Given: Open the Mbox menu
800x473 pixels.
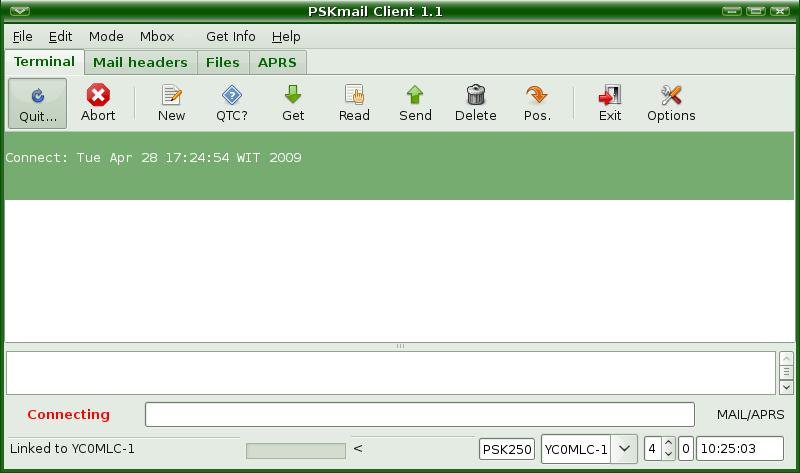Looking at the screenshot, I should click(x=157, y=37).
